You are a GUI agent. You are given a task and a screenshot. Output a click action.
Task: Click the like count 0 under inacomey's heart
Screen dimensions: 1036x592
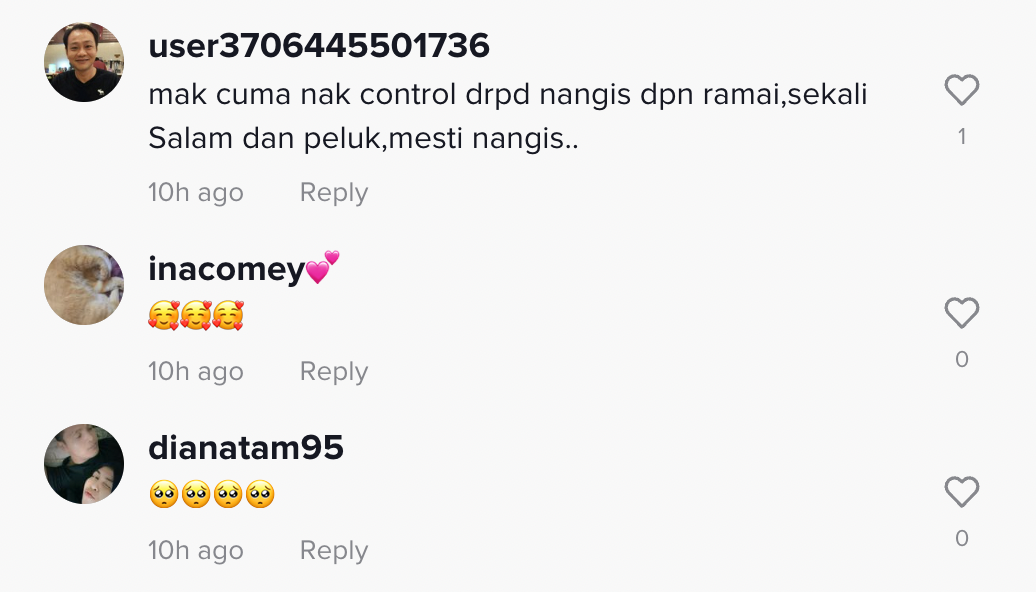pyautogui.click(x=962, y=359)
